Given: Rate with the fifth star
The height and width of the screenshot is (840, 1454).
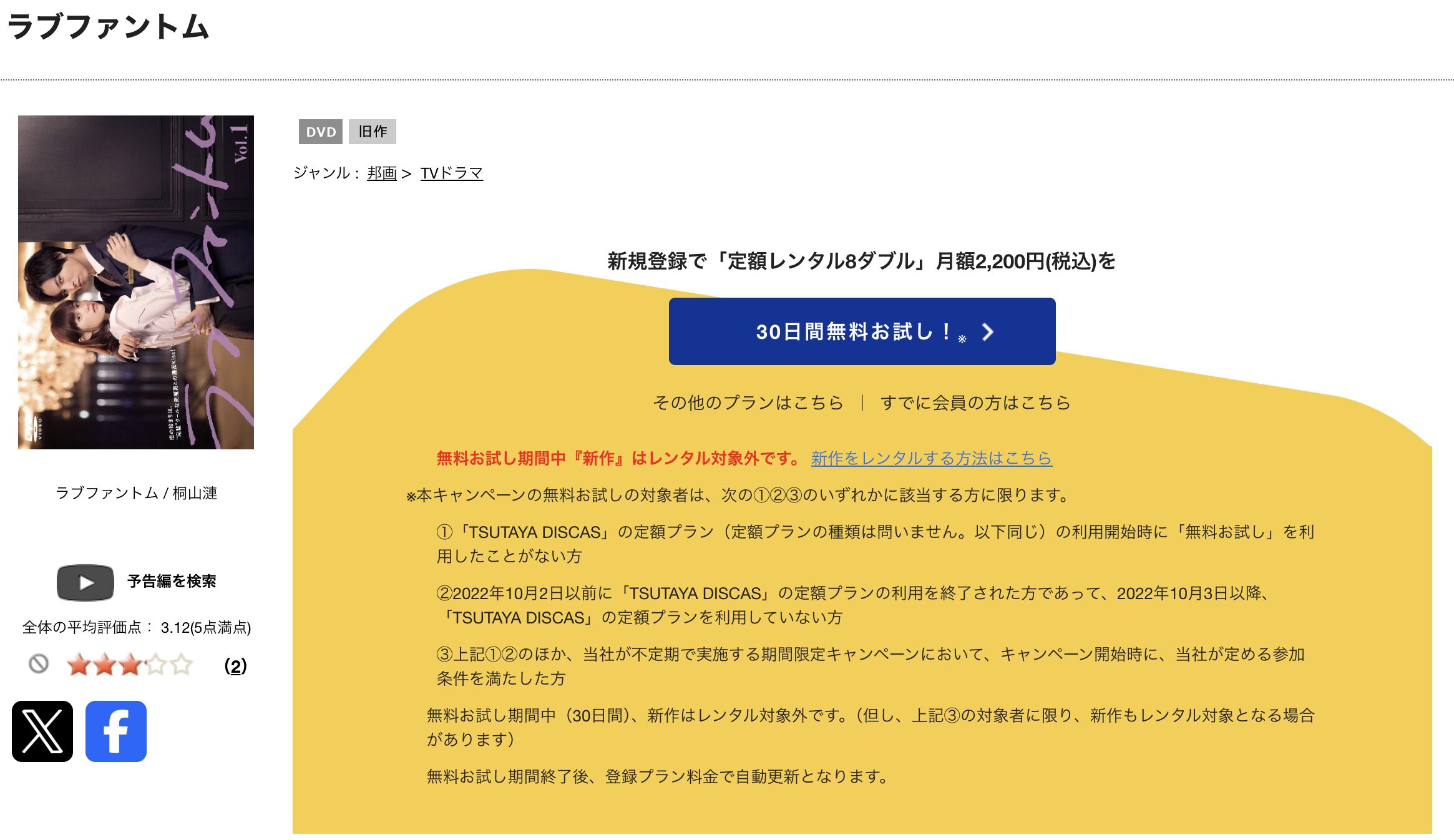Looking at the screenshot, I should [x=182, y=665].
